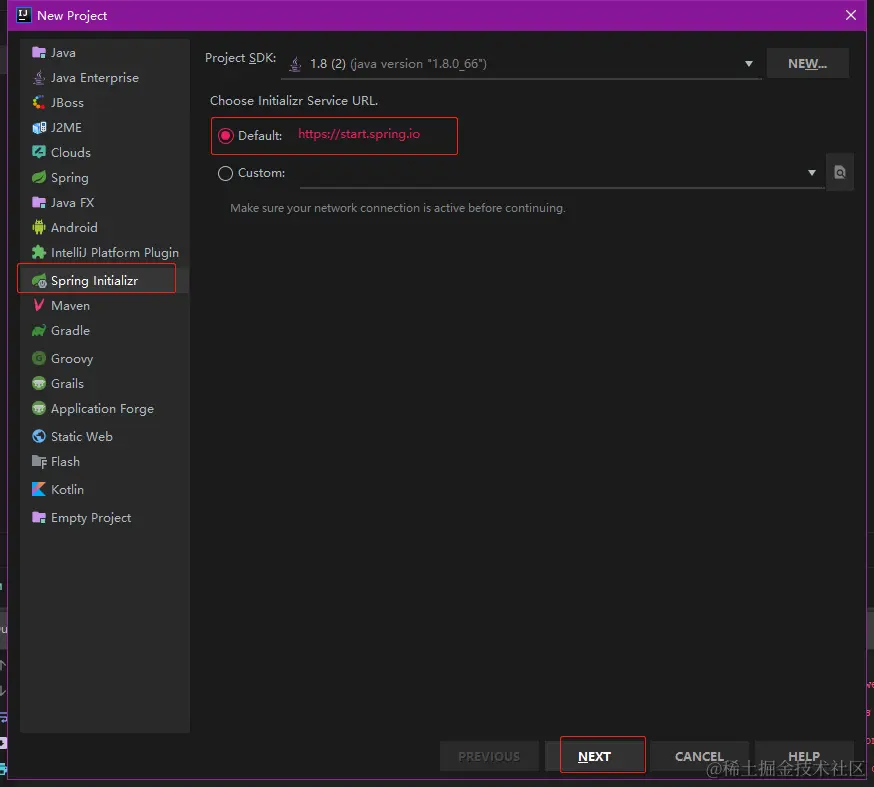This screenshot has width=874, height=787.
Task: Click the Java Enterprise icon
Action: coord(38,77)
